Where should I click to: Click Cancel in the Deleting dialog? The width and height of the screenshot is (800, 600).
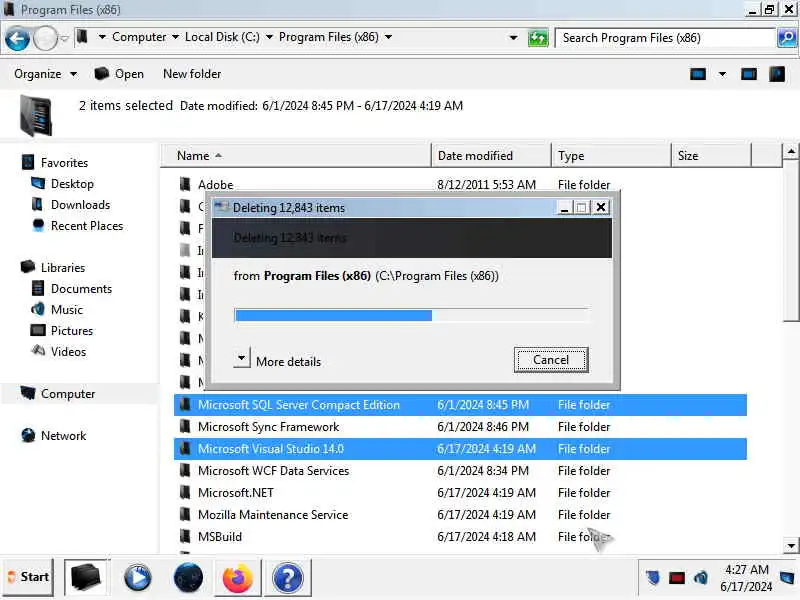pos(551,360)
